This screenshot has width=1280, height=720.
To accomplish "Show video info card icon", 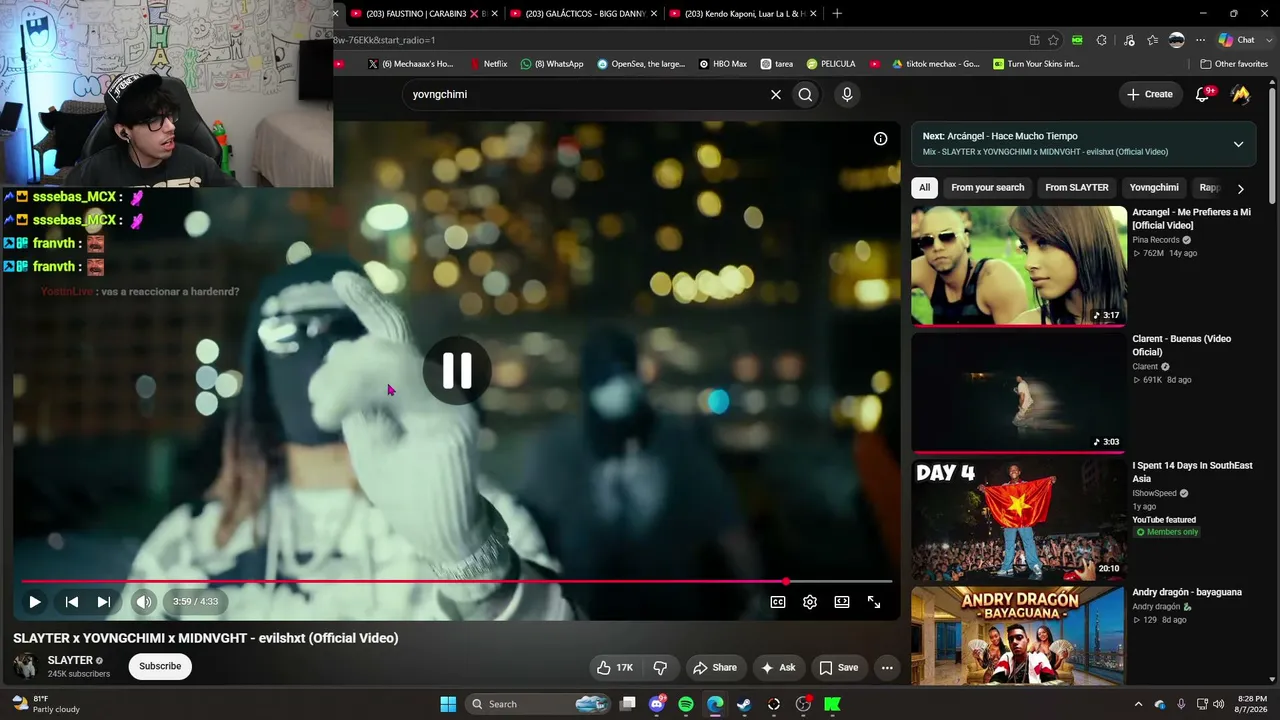I will 880,139.
